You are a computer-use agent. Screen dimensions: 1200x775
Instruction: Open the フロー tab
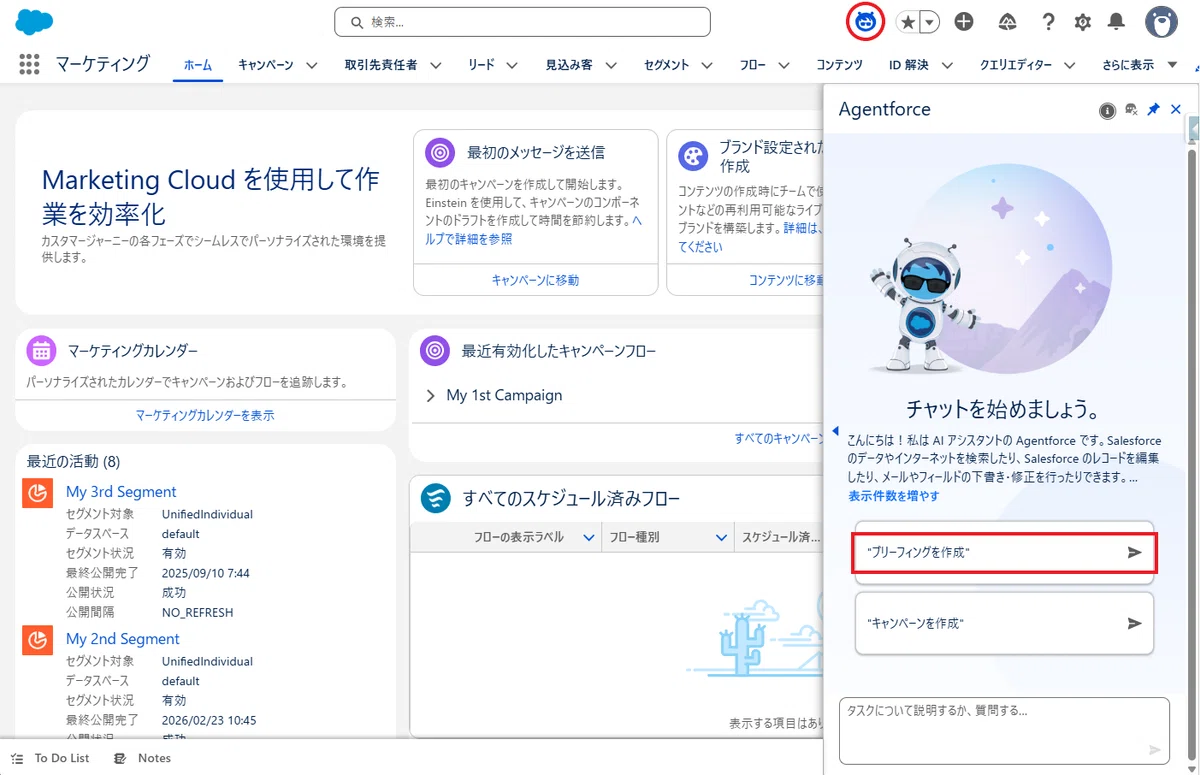pos(753,65)
